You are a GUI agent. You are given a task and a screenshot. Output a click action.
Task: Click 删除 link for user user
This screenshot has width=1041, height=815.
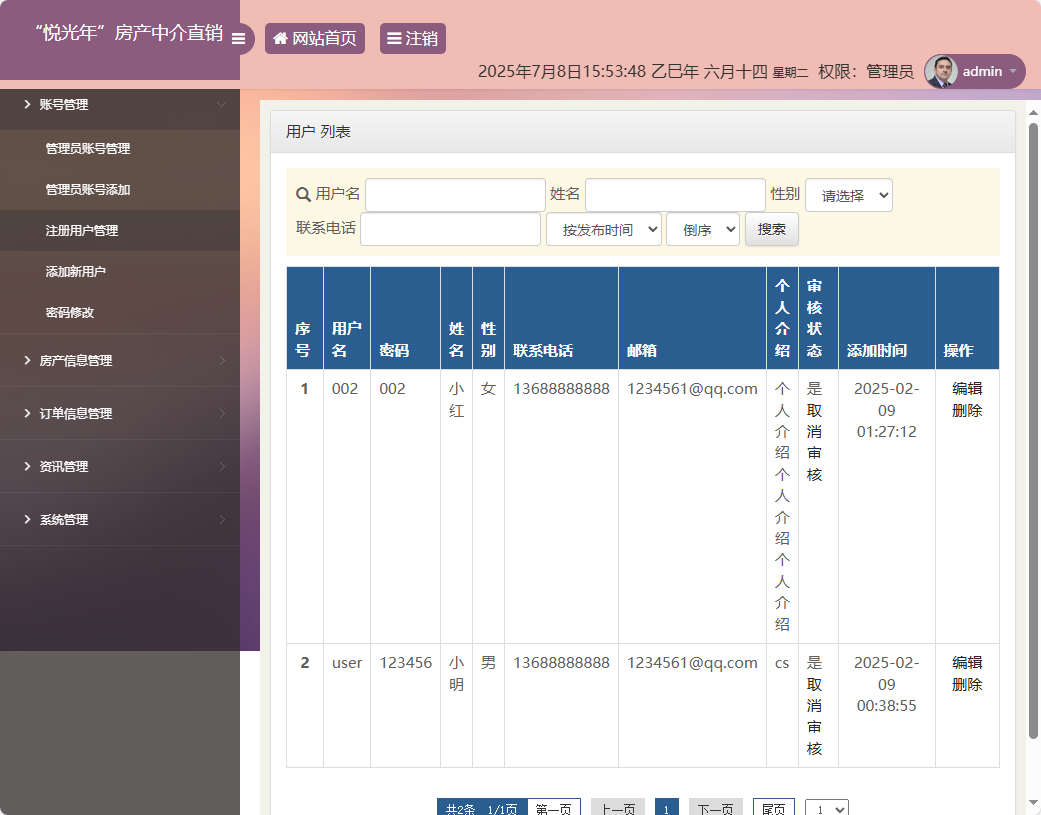coord(966,685)
